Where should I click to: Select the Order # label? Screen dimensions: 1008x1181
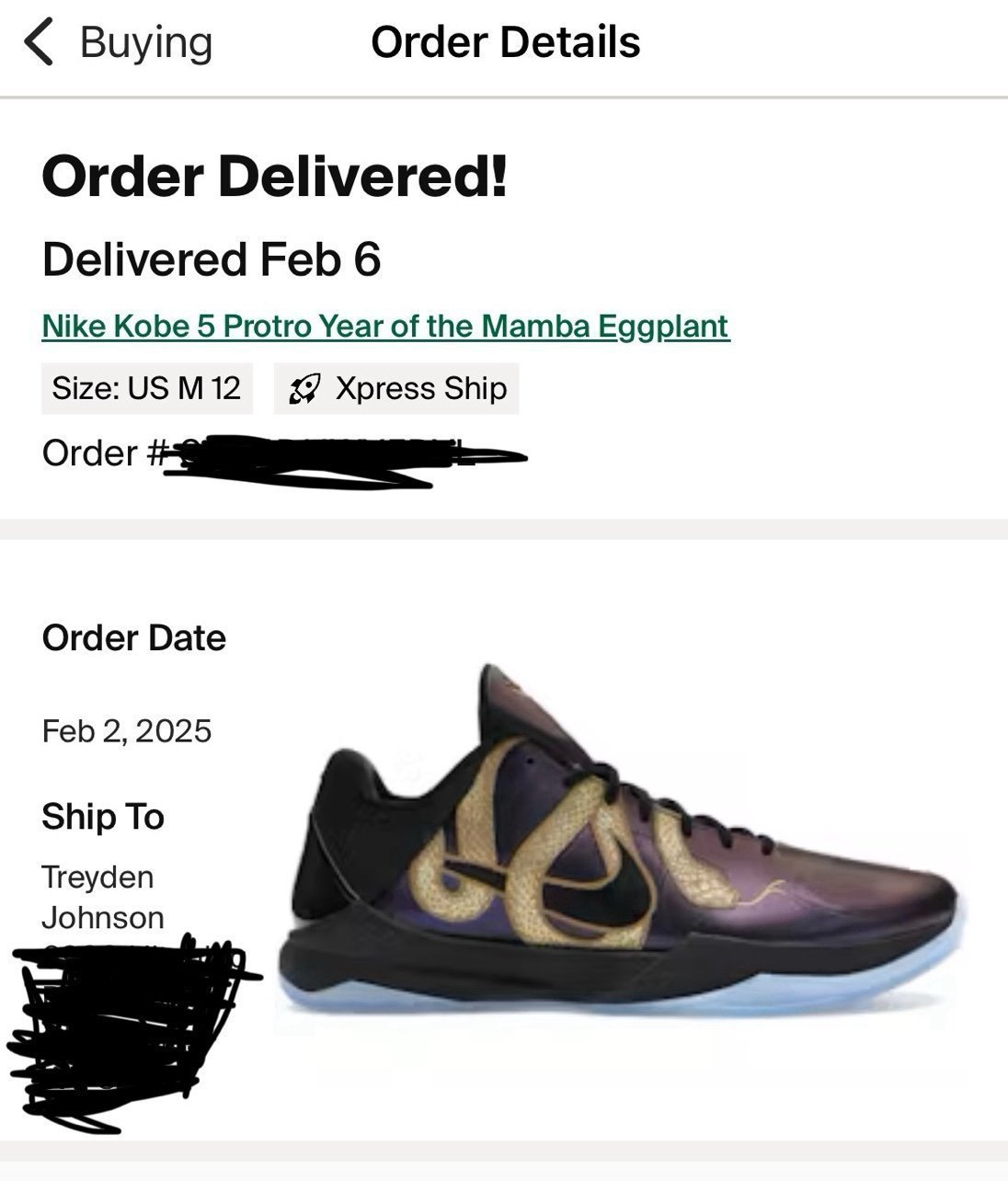tap(102, 453)
